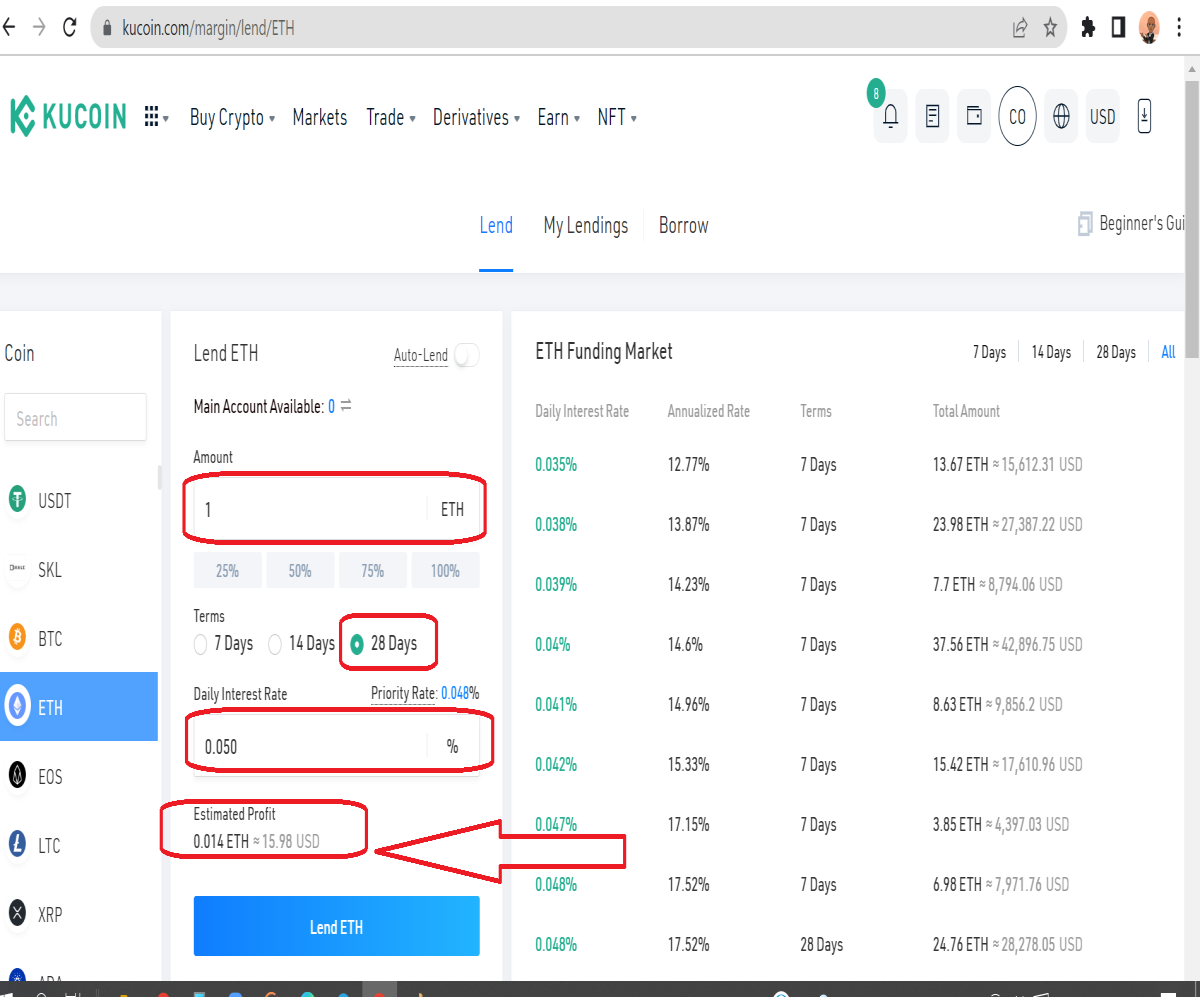Switch to the Borrow tab

(x=684, y=225)
